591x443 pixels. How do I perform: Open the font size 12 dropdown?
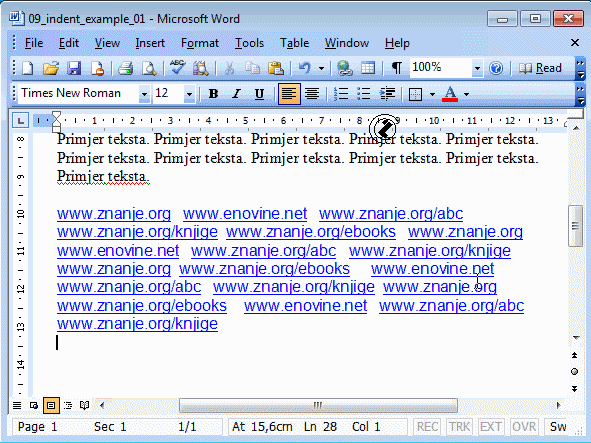point(189,94)
